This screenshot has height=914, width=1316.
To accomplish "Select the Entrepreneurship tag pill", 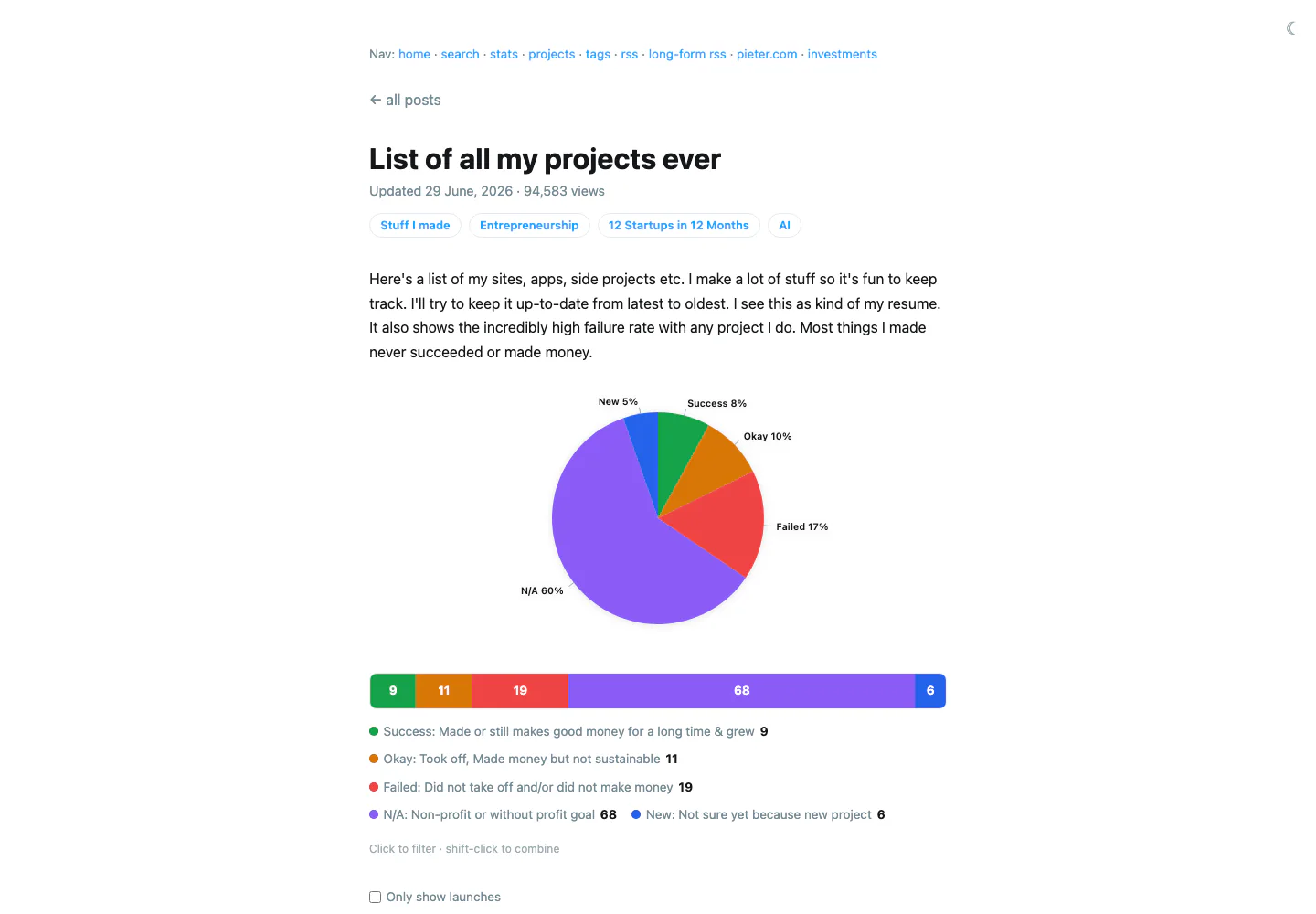I will [529, 225].
